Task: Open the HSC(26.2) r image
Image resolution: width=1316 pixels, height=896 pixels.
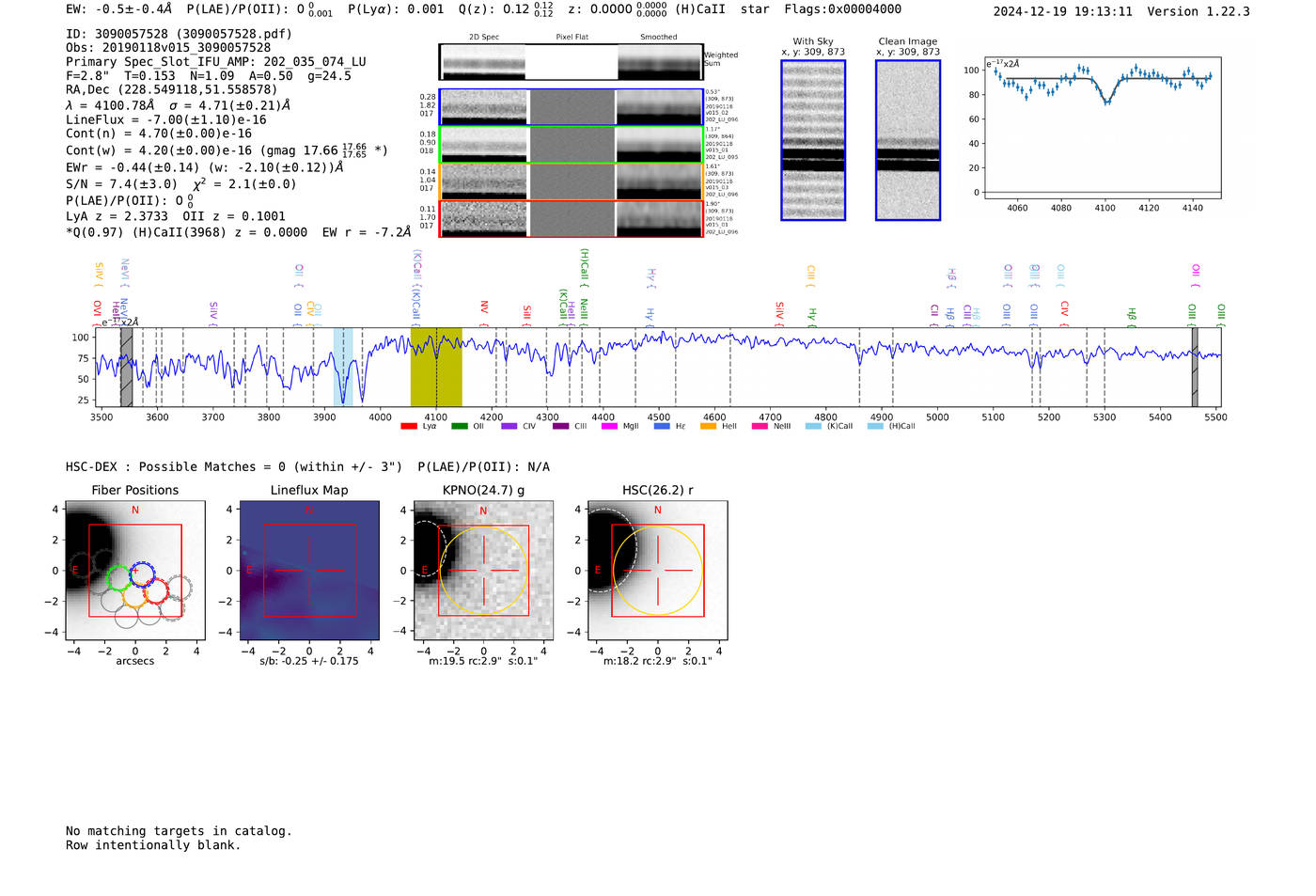Action: click(x=657, y=571)
